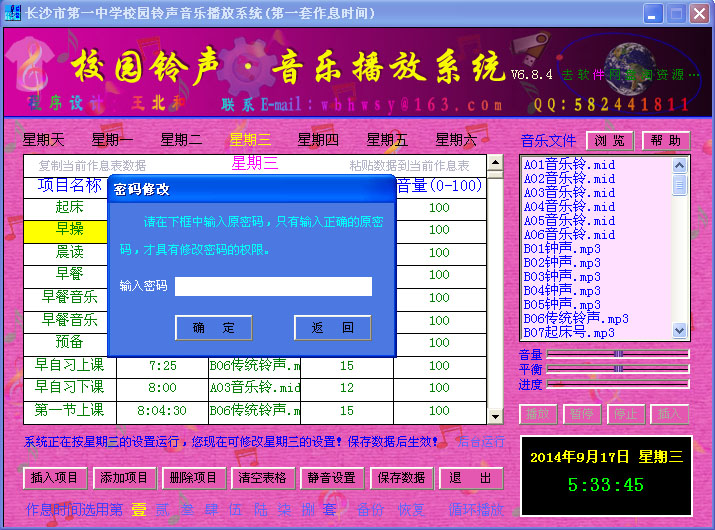Click the 恢复 restore link
The width and height of the screenshot is (715, 530).
411,509
